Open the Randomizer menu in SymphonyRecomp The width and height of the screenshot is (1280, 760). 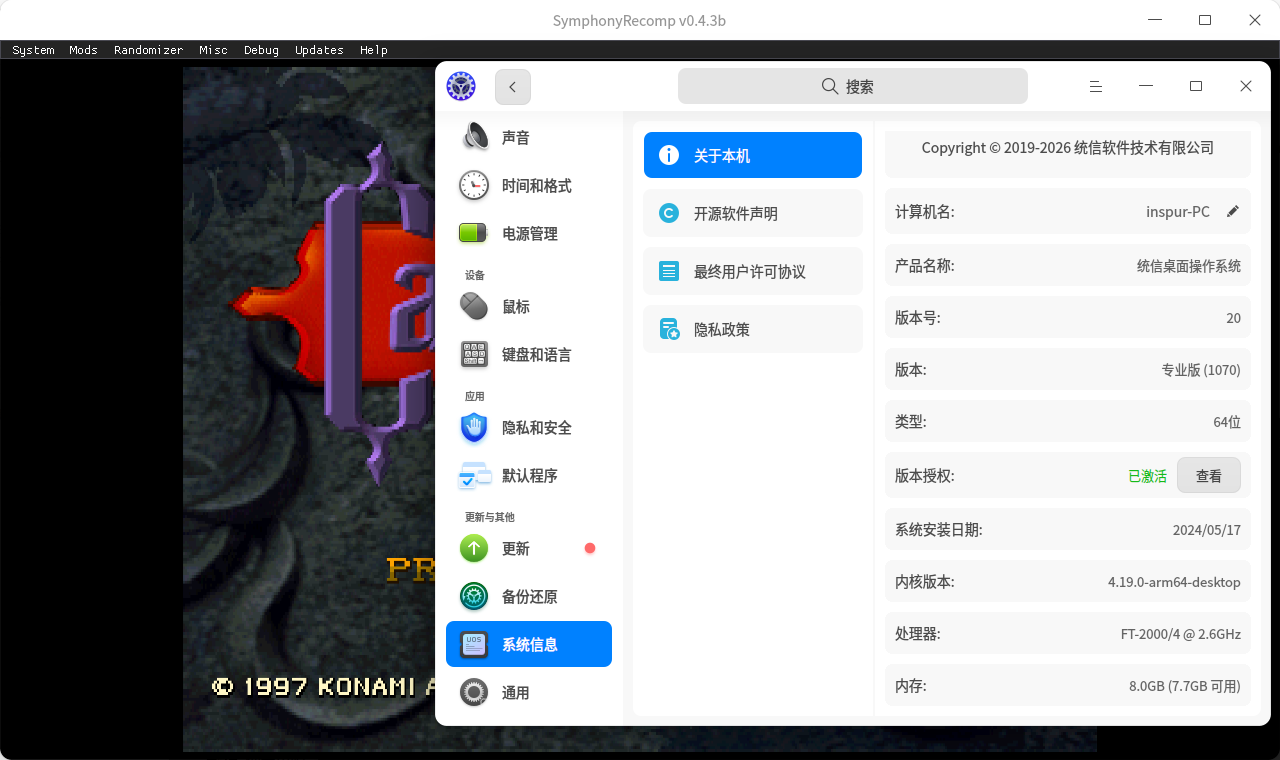[148, 50]
